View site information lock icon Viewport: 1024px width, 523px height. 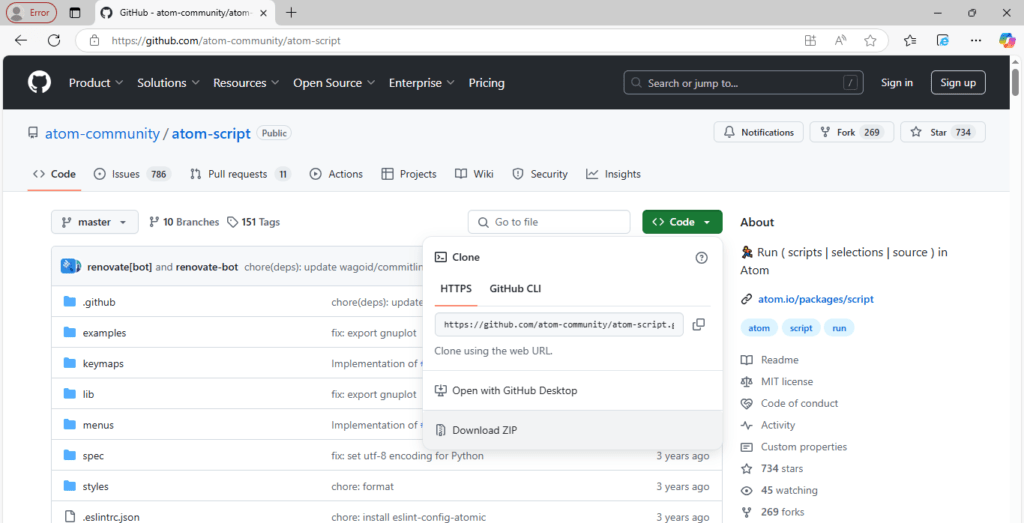(95, 40)
